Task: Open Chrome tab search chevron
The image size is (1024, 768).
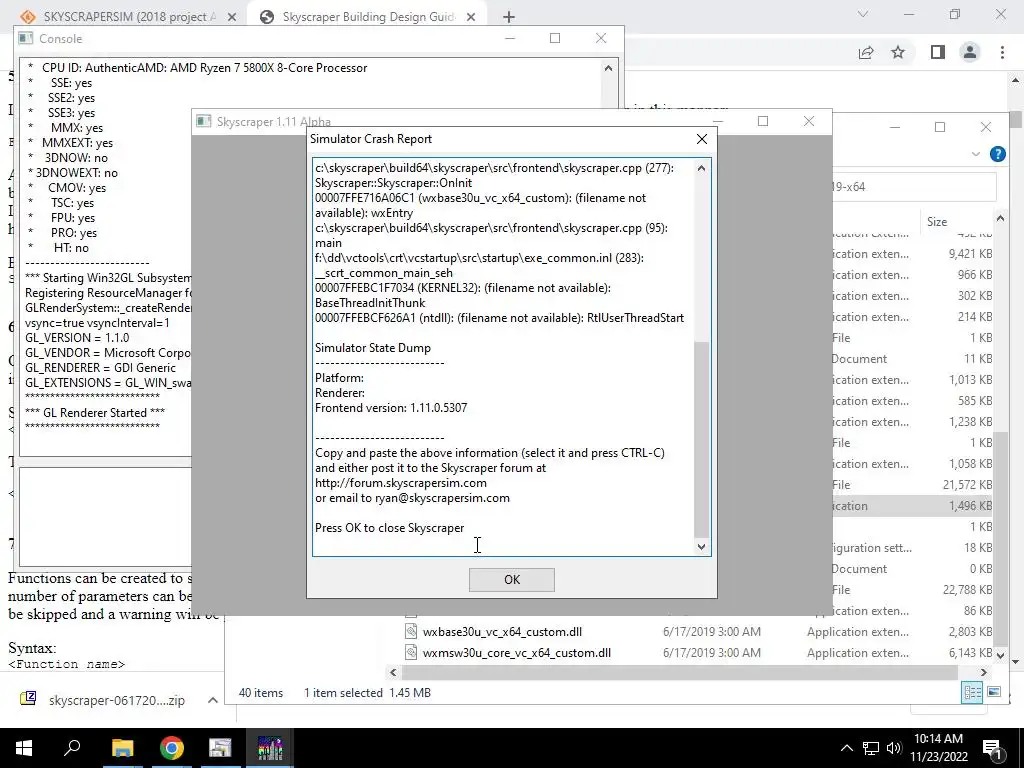Action: (x=863, y=14)
